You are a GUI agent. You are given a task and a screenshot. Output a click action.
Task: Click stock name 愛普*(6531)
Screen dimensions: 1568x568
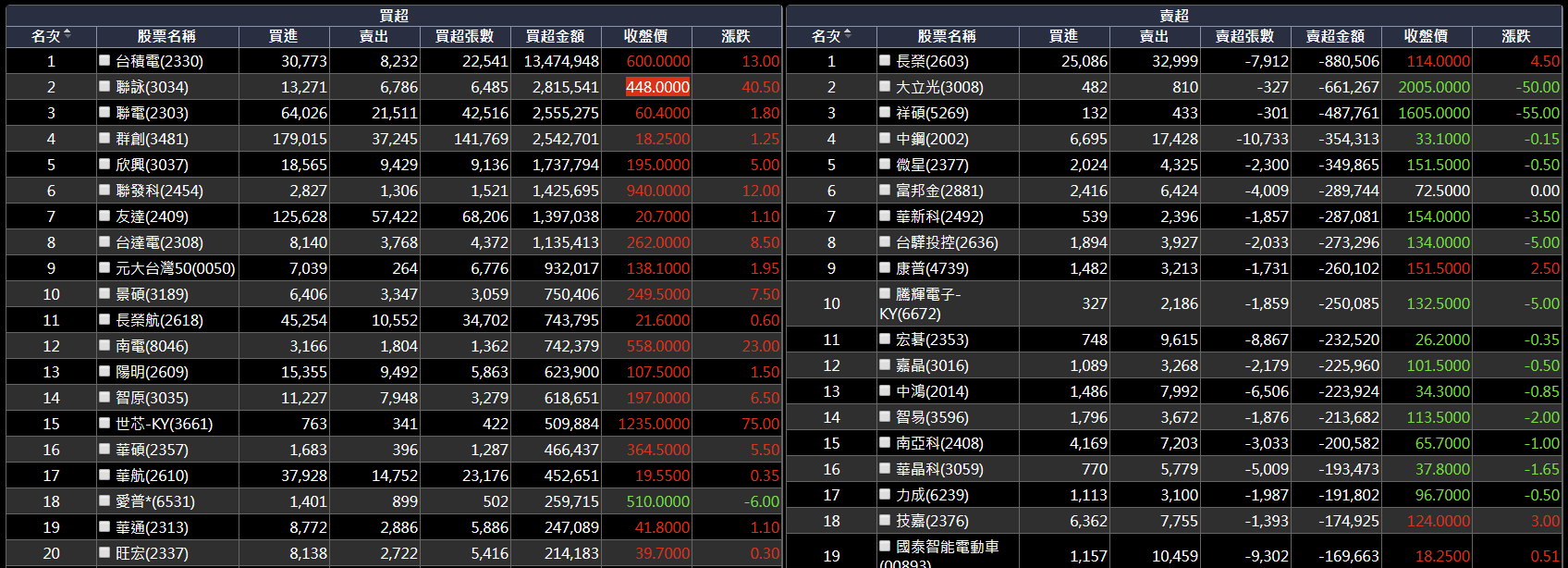(x=155, y=501)
